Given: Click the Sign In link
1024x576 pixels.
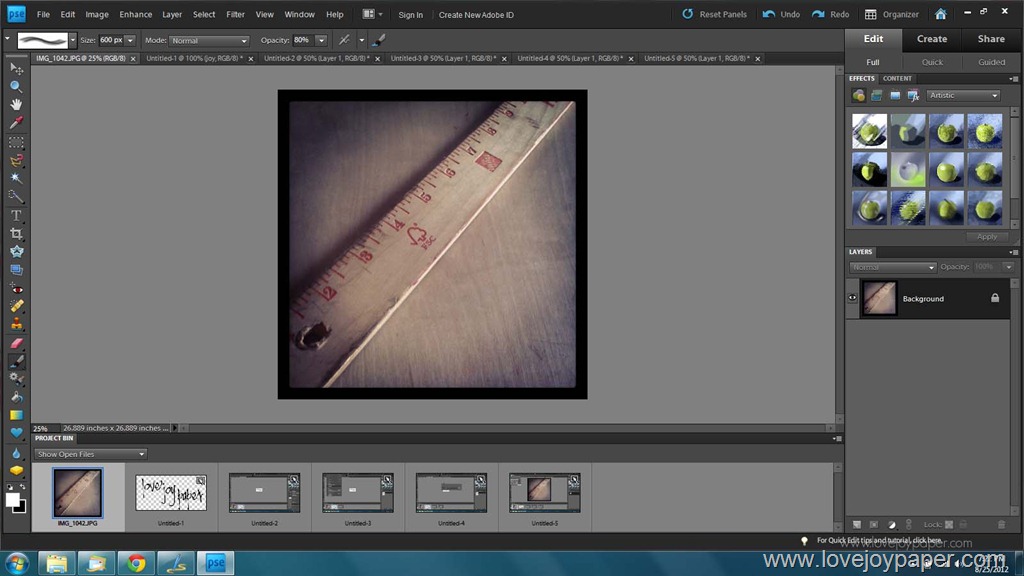Looking at the screenshot, I should pyautogui.click(x=411, y=14).
